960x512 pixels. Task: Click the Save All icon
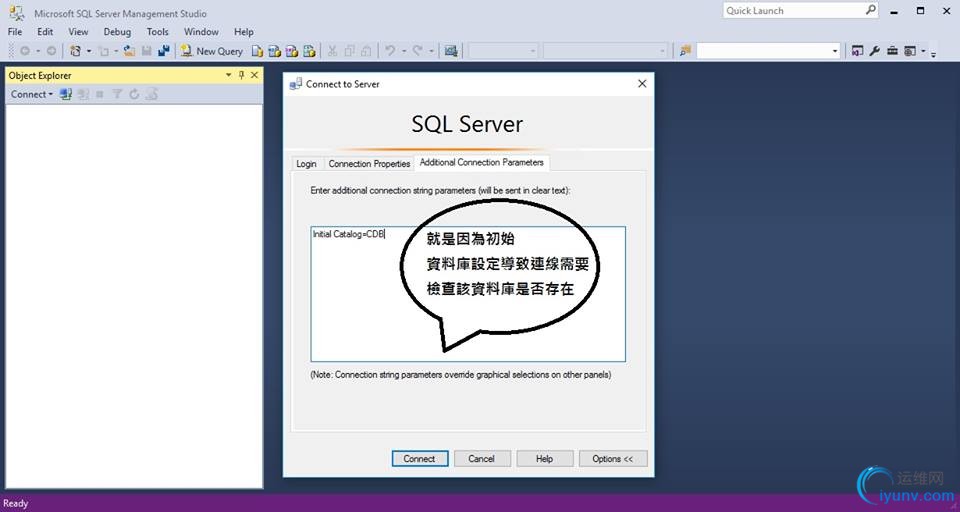pyautogui.click(x=163, y=51)
